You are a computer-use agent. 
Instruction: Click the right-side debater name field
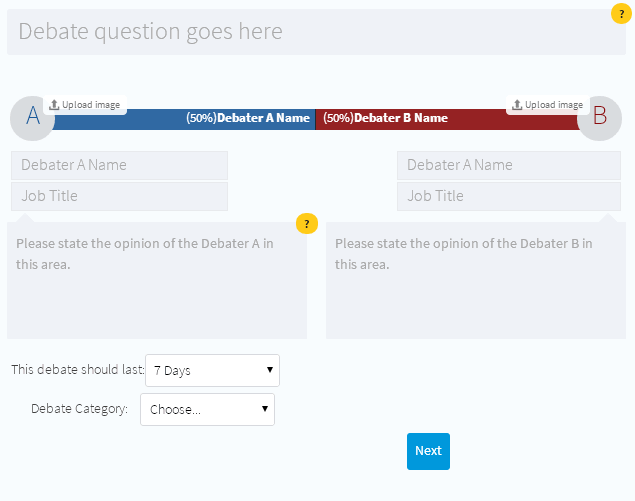(x=509, y=165)
